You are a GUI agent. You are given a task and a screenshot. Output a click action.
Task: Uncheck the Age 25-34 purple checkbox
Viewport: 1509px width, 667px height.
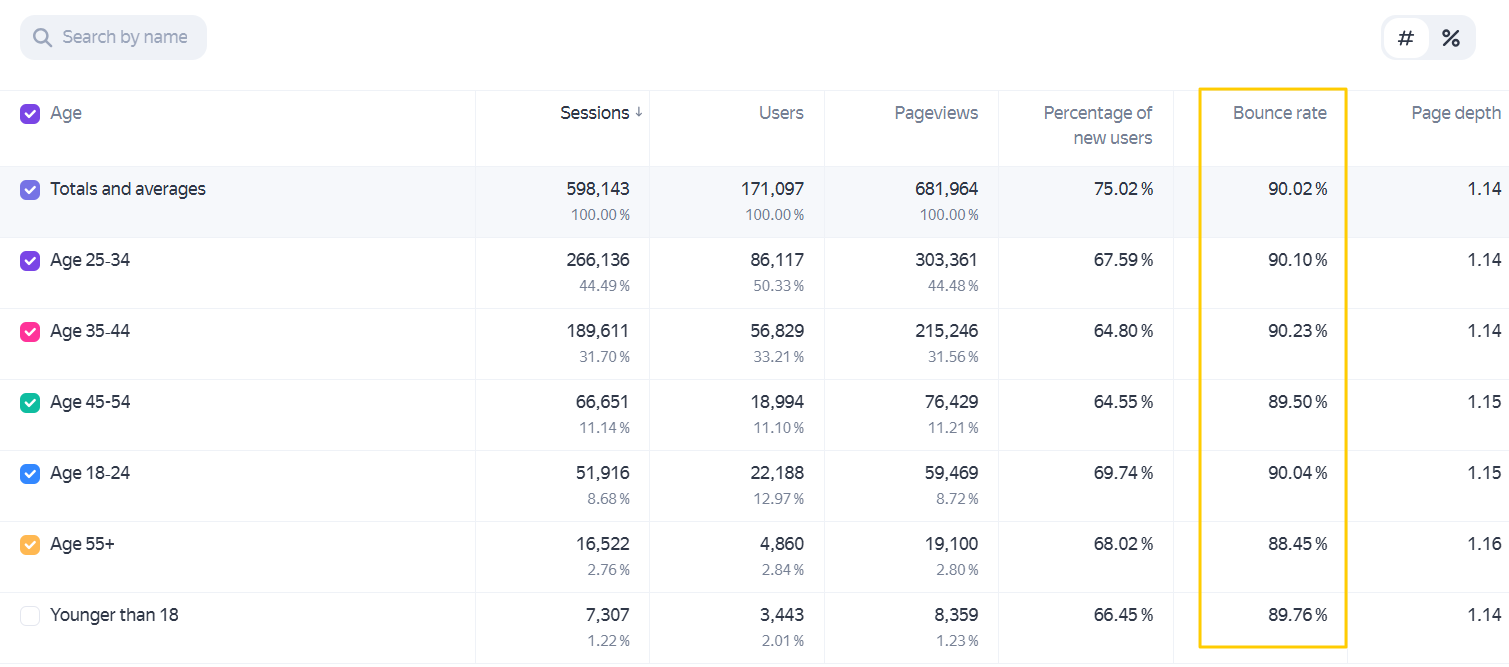(x=30, y=261)
